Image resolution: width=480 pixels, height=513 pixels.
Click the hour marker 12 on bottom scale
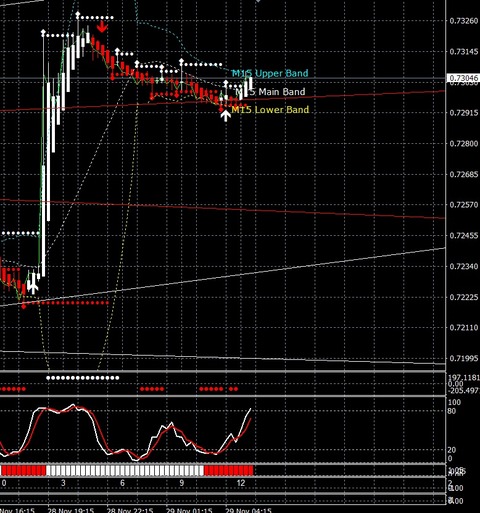coord(241,483)
